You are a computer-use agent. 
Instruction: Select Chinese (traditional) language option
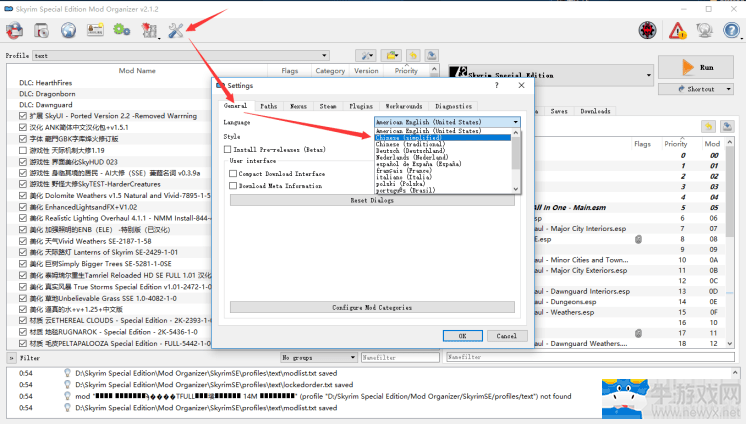point(442,144)
